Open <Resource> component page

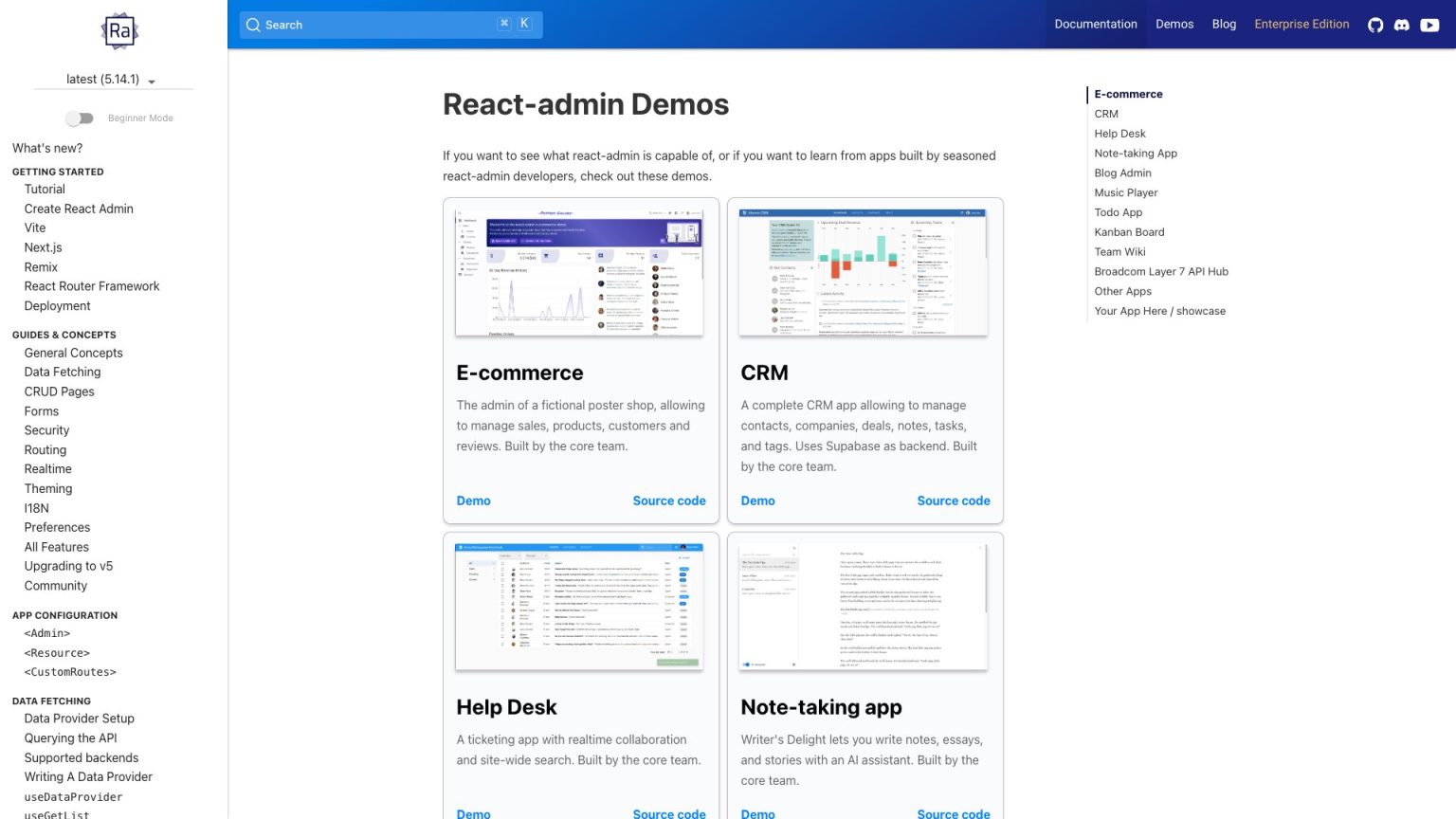click(57, 653)
